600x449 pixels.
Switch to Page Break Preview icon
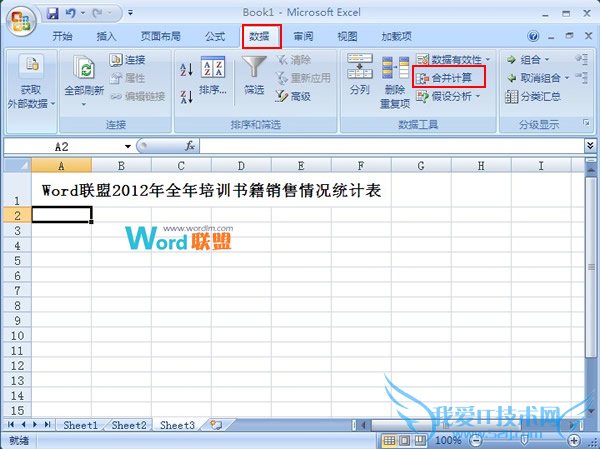(x=420, y=440)
